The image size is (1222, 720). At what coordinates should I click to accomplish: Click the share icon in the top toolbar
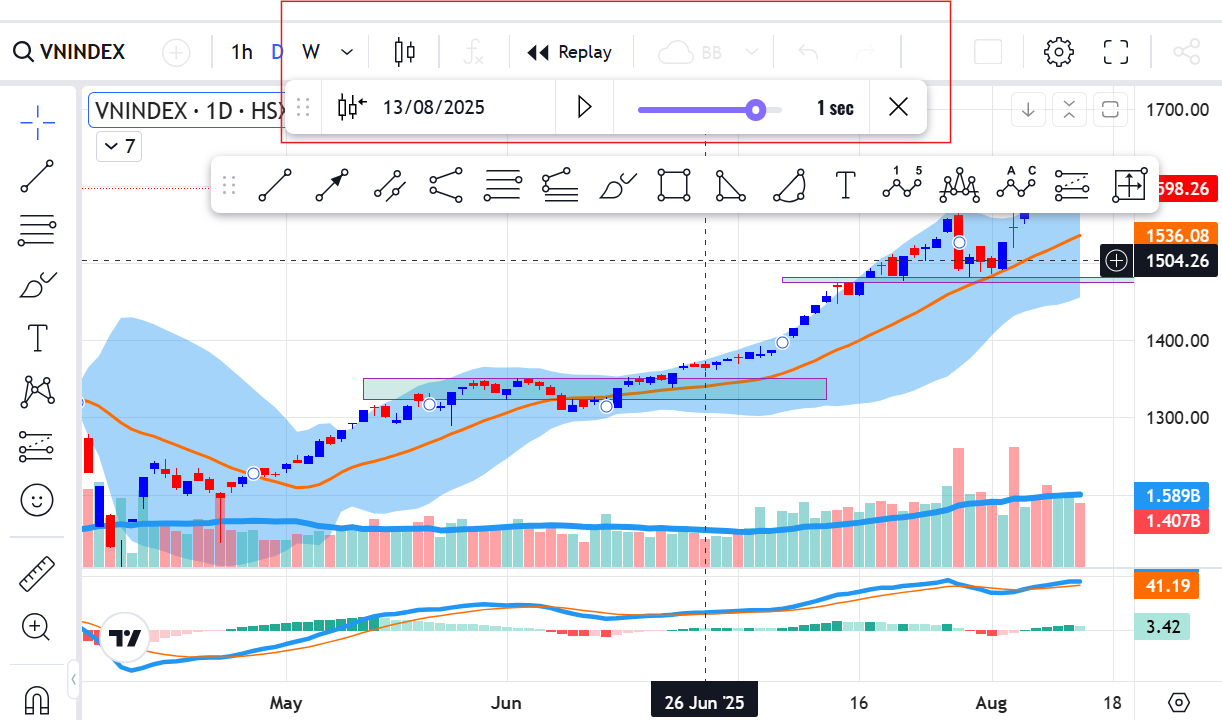[1185, 52]
